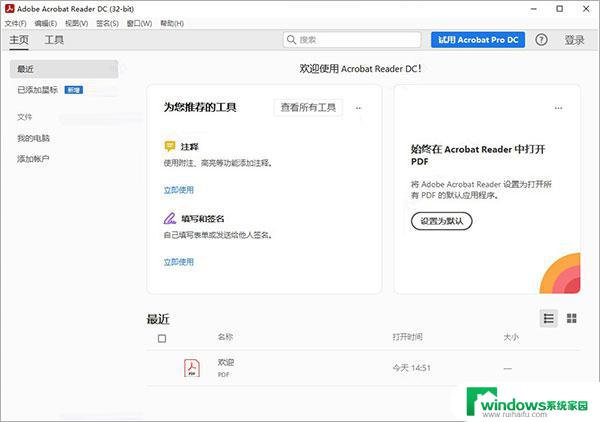Close the Acrobat Reader window

(586, 9)
